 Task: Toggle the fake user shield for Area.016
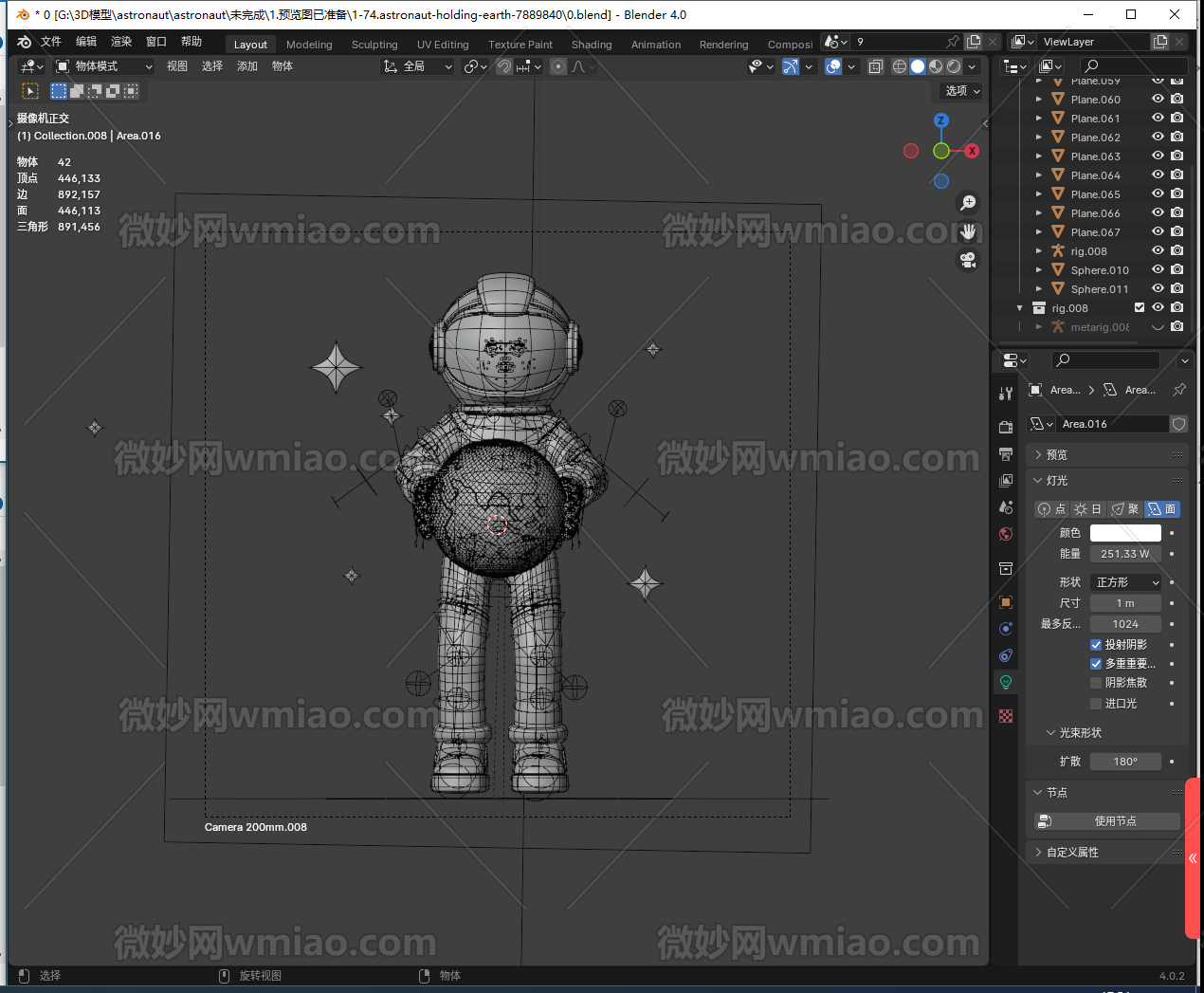[1179, 424]
